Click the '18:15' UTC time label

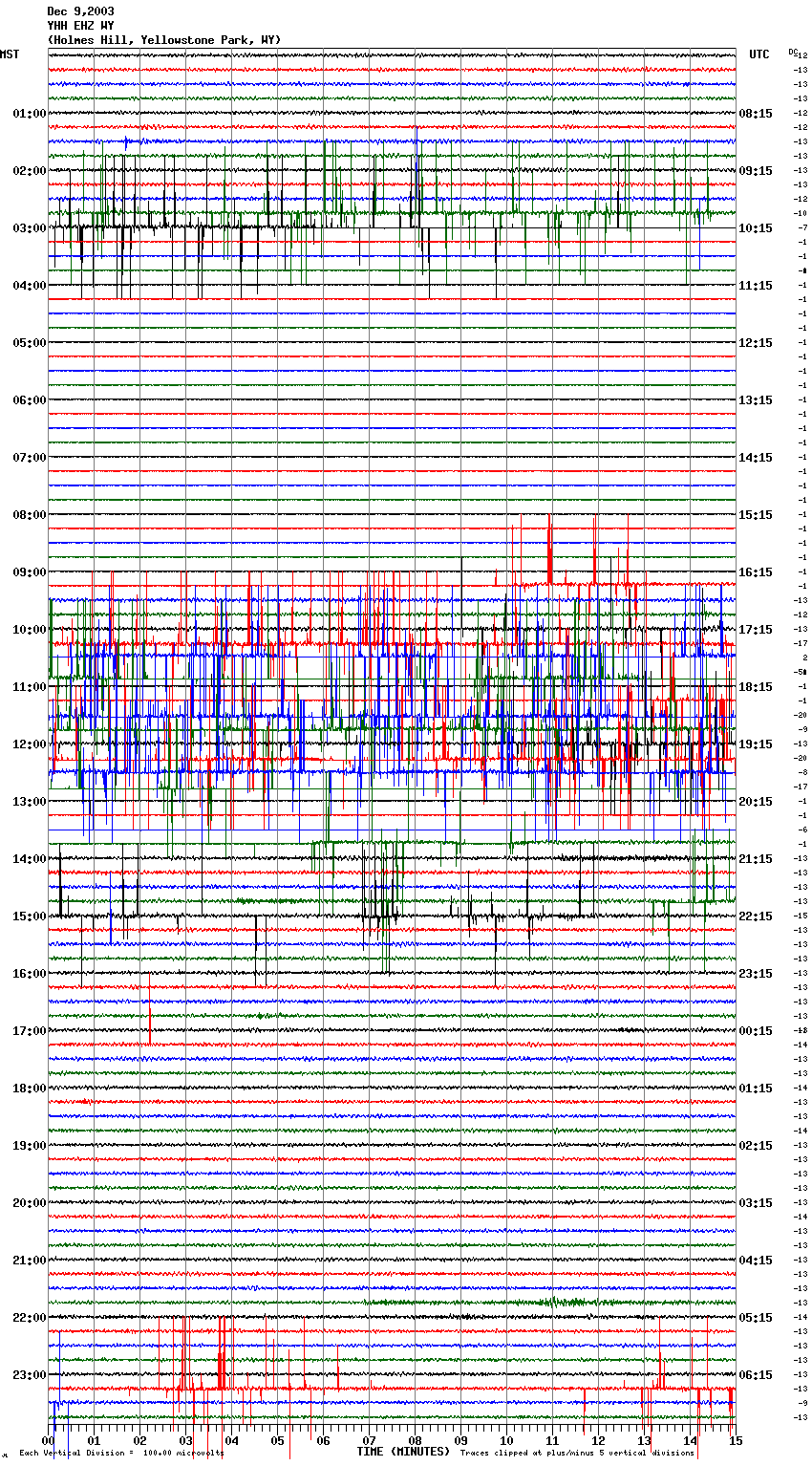pyautogui.click(x=756, y=687)
